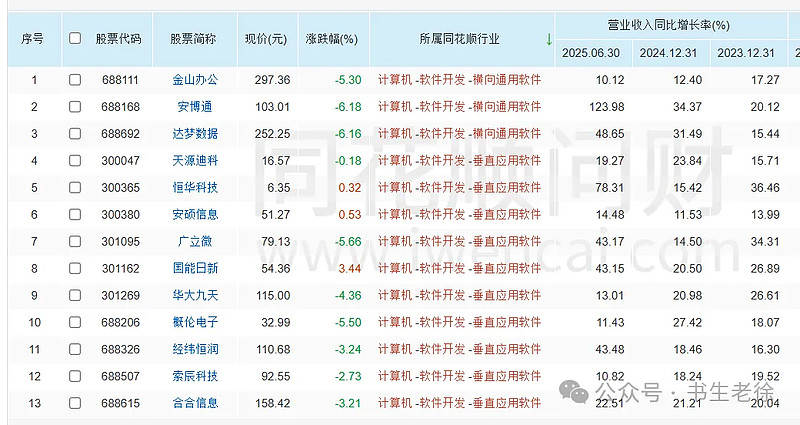Click price value 297.36
The width and height of the screenshot is (800, 425).
tap(272, 80)
